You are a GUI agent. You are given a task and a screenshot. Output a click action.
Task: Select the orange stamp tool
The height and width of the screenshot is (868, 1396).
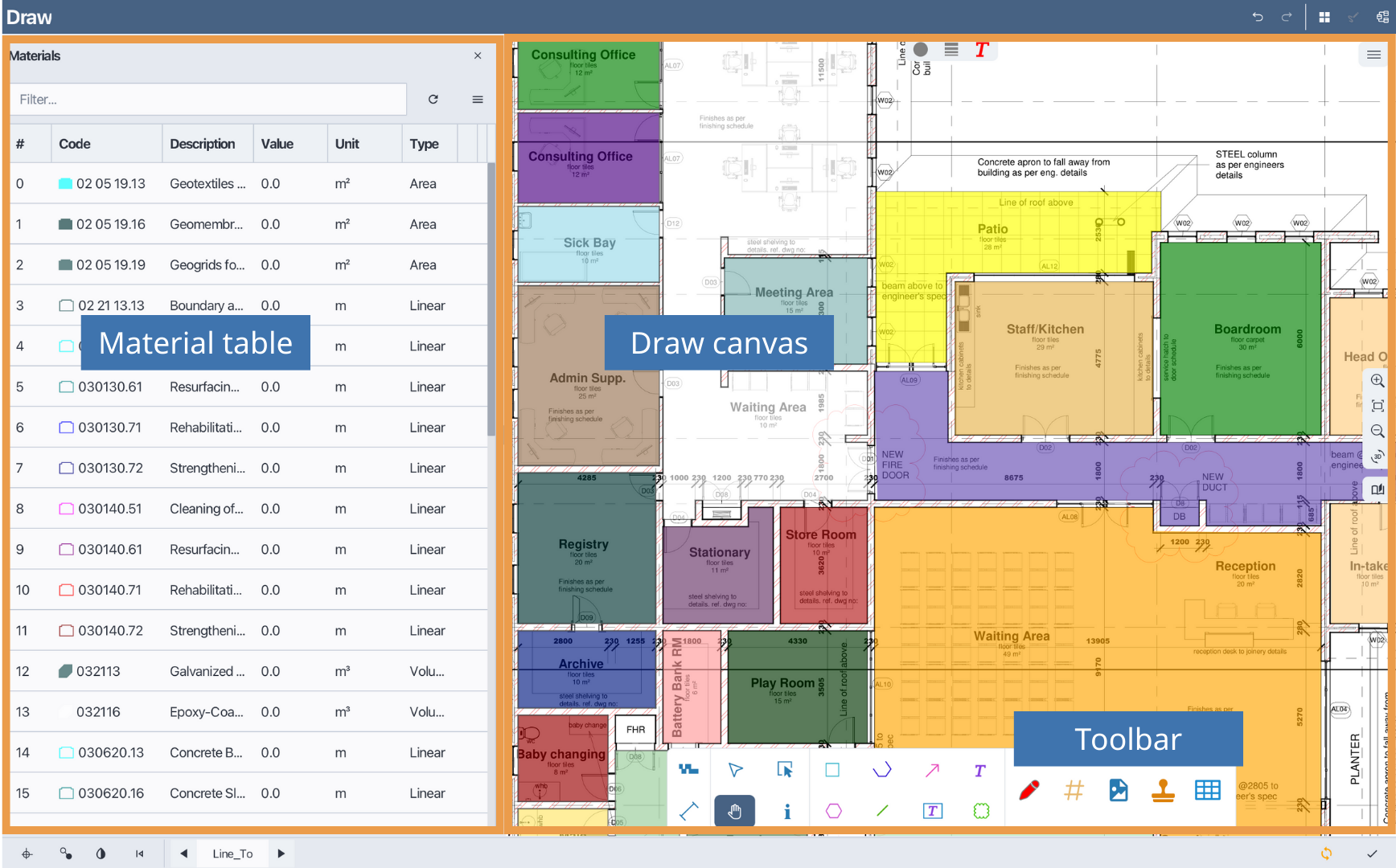pos(1163,790)
